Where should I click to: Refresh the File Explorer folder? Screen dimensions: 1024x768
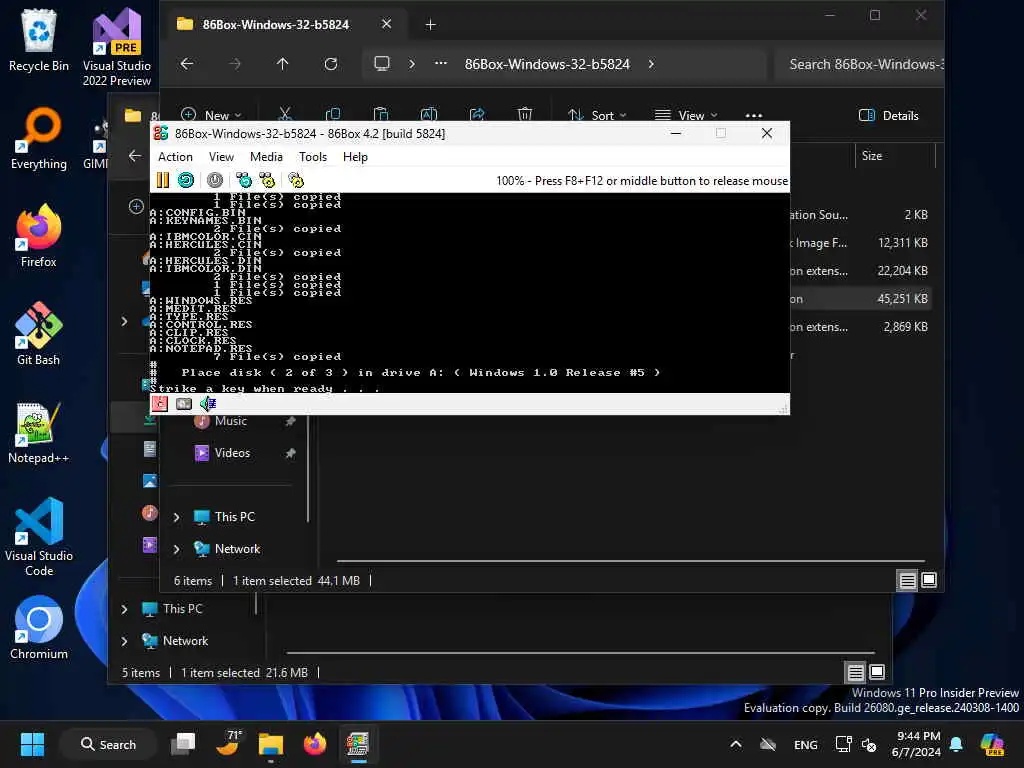[331, 64]
